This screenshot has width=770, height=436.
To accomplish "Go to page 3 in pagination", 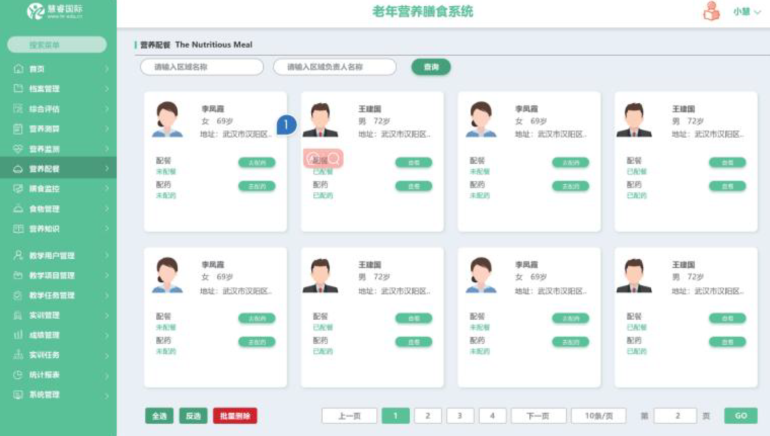I will (x=459, y=415).
